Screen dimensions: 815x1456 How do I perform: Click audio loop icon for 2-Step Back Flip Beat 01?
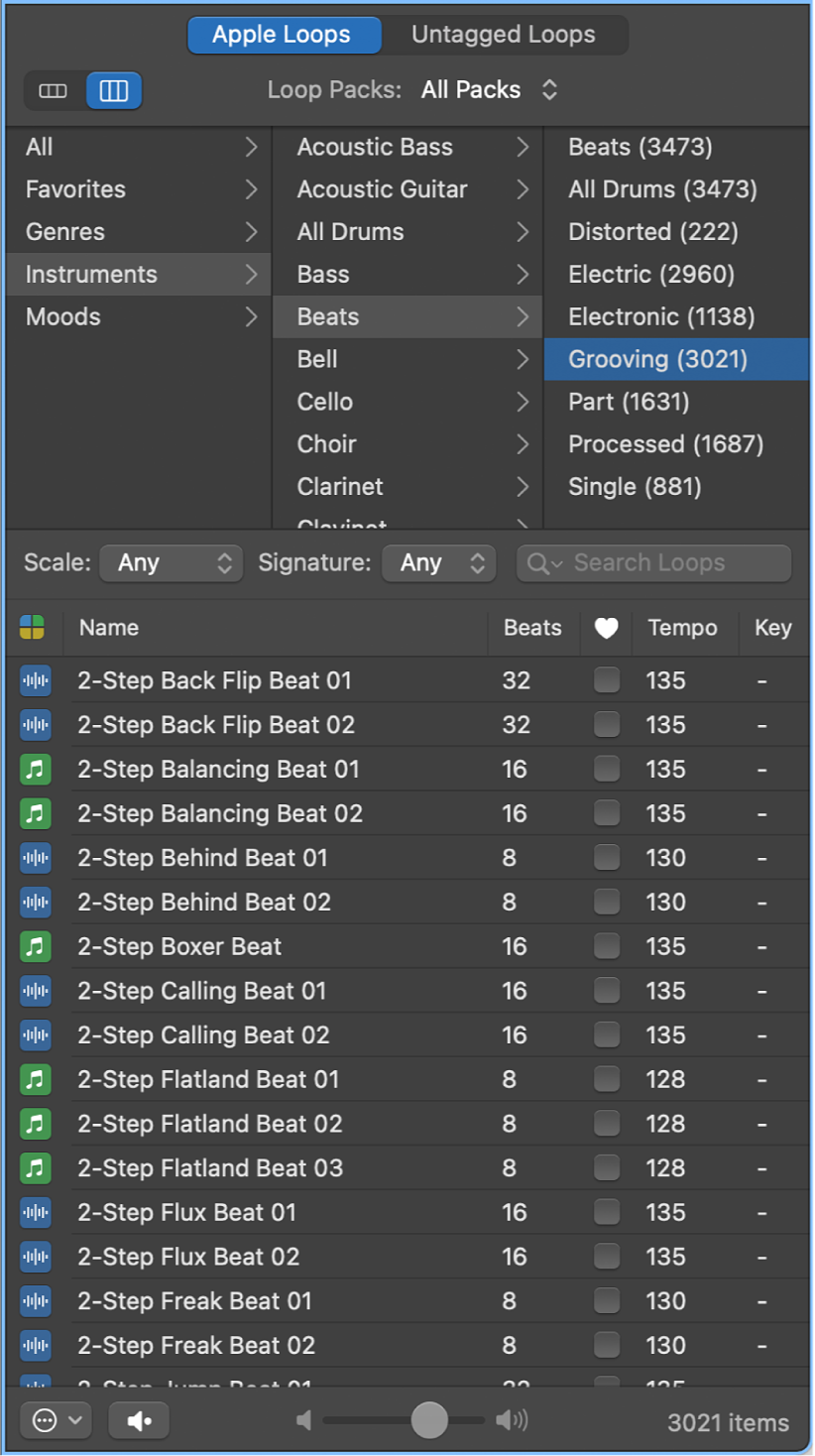coord(36,680)
